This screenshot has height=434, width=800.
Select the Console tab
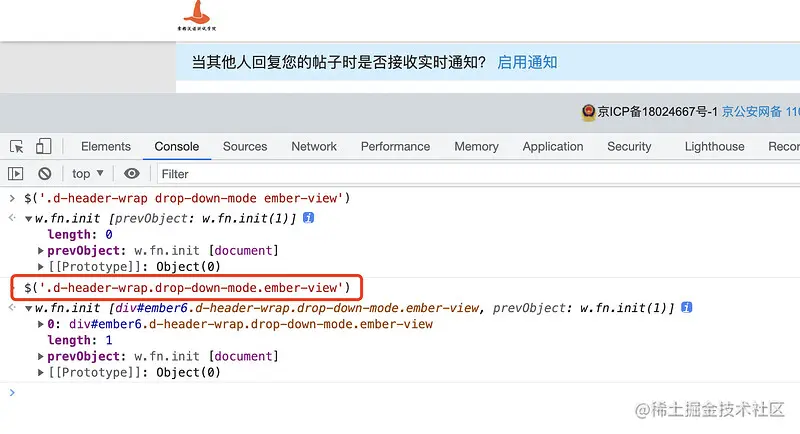pyautogui.click(x=177, y=146)
